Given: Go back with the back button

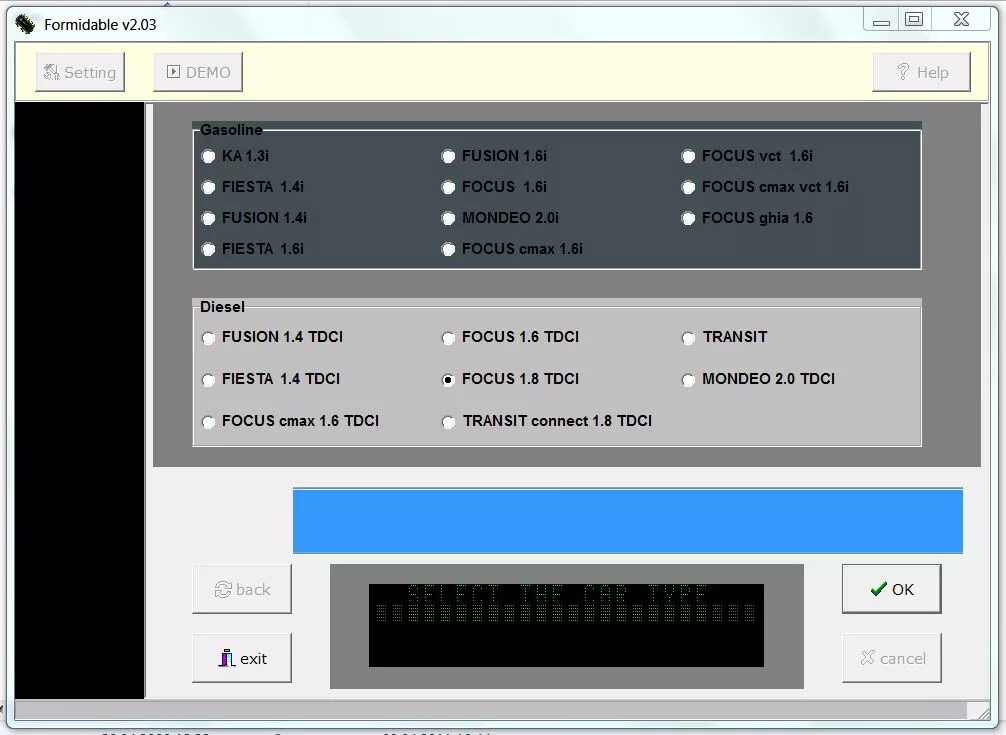Looking at the screenshot, I should point(242,589).
